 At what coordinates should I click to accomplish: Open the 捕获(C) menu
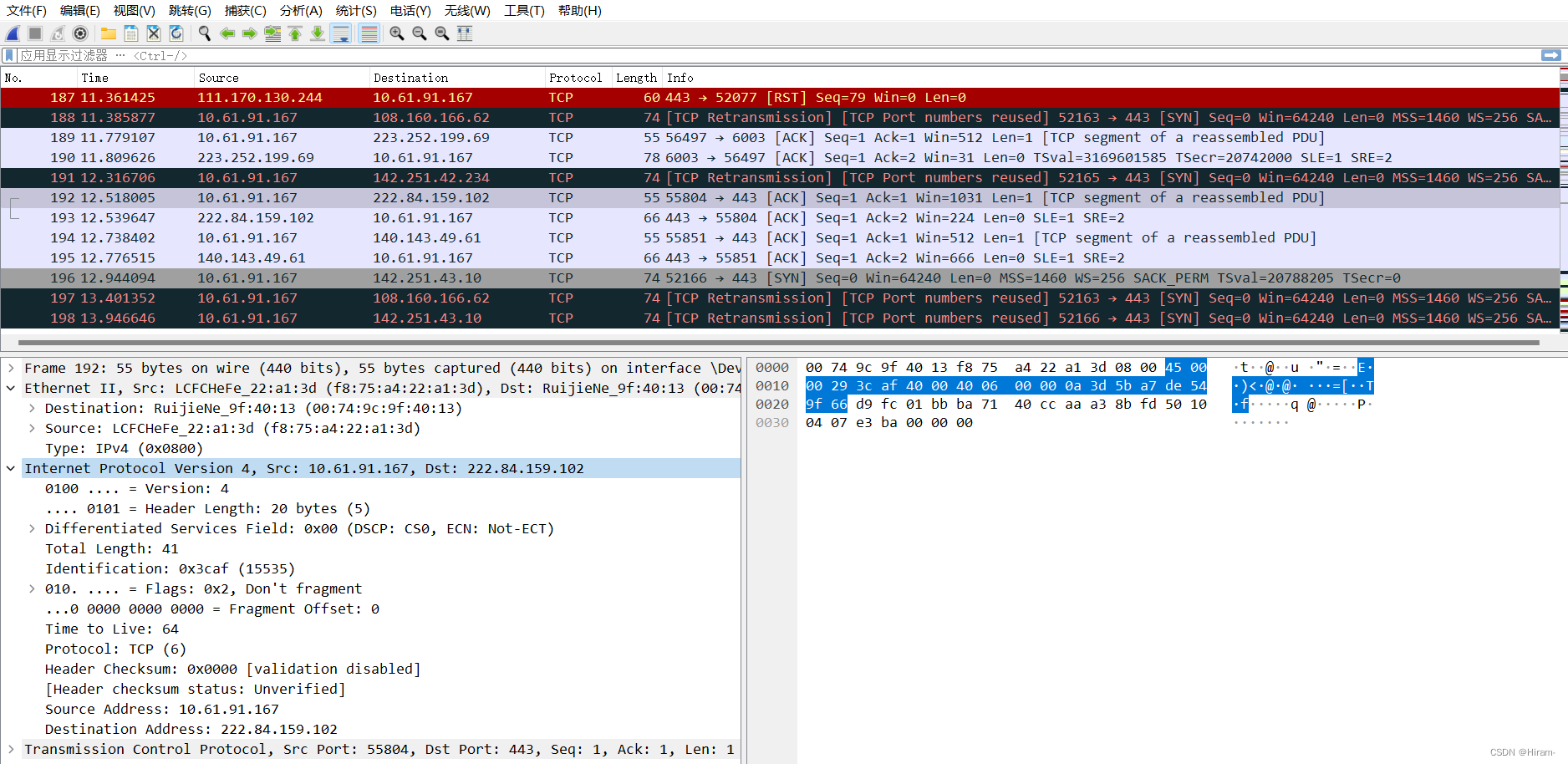tap(246, 11)
